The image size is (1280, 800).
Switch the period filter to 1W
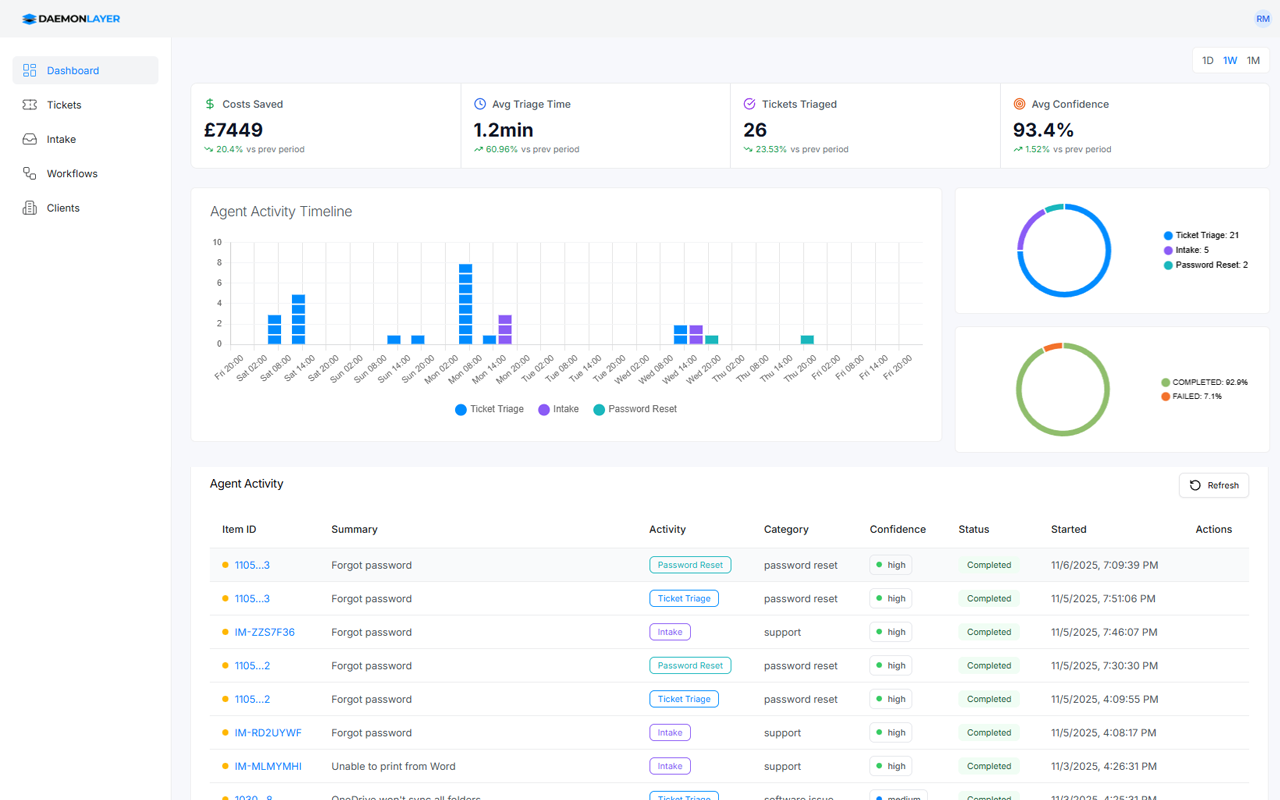1230,60
